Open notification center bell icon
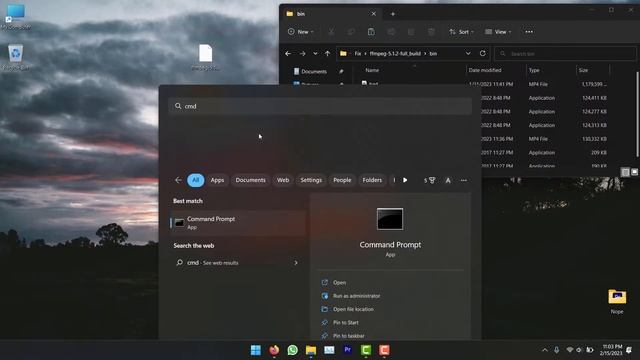 [629, 350]
